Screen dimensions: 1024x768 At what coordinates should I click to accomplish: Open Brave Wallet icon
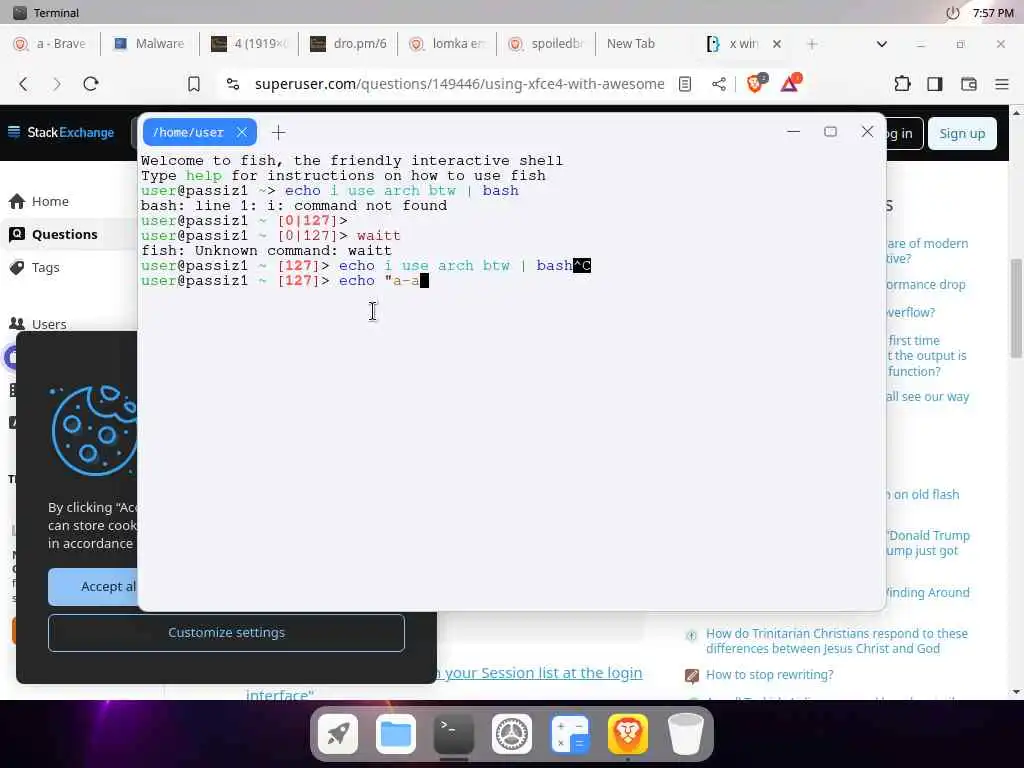click(968, 84)
